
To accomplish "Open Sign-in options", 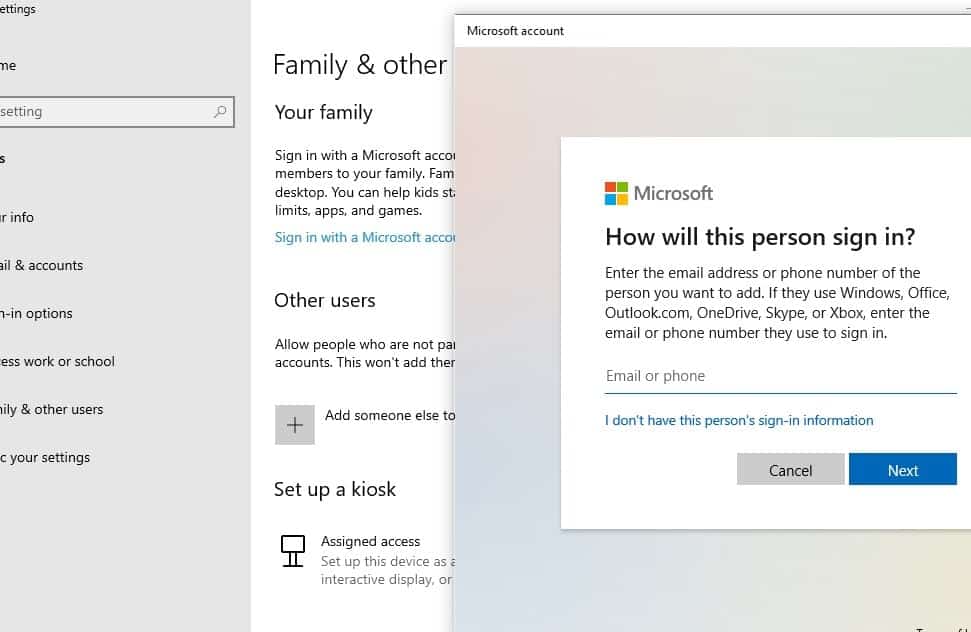I will coord(36,314).
